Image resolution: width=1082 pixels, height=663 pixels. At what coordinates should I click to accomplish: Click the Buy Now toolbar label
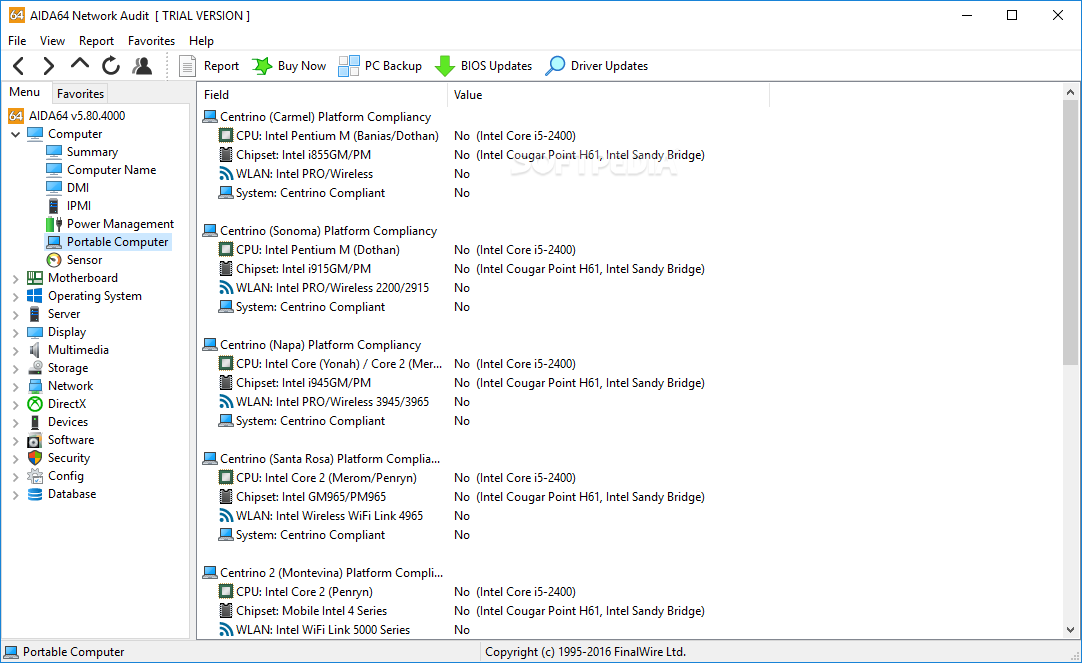[x=302, y=66]
